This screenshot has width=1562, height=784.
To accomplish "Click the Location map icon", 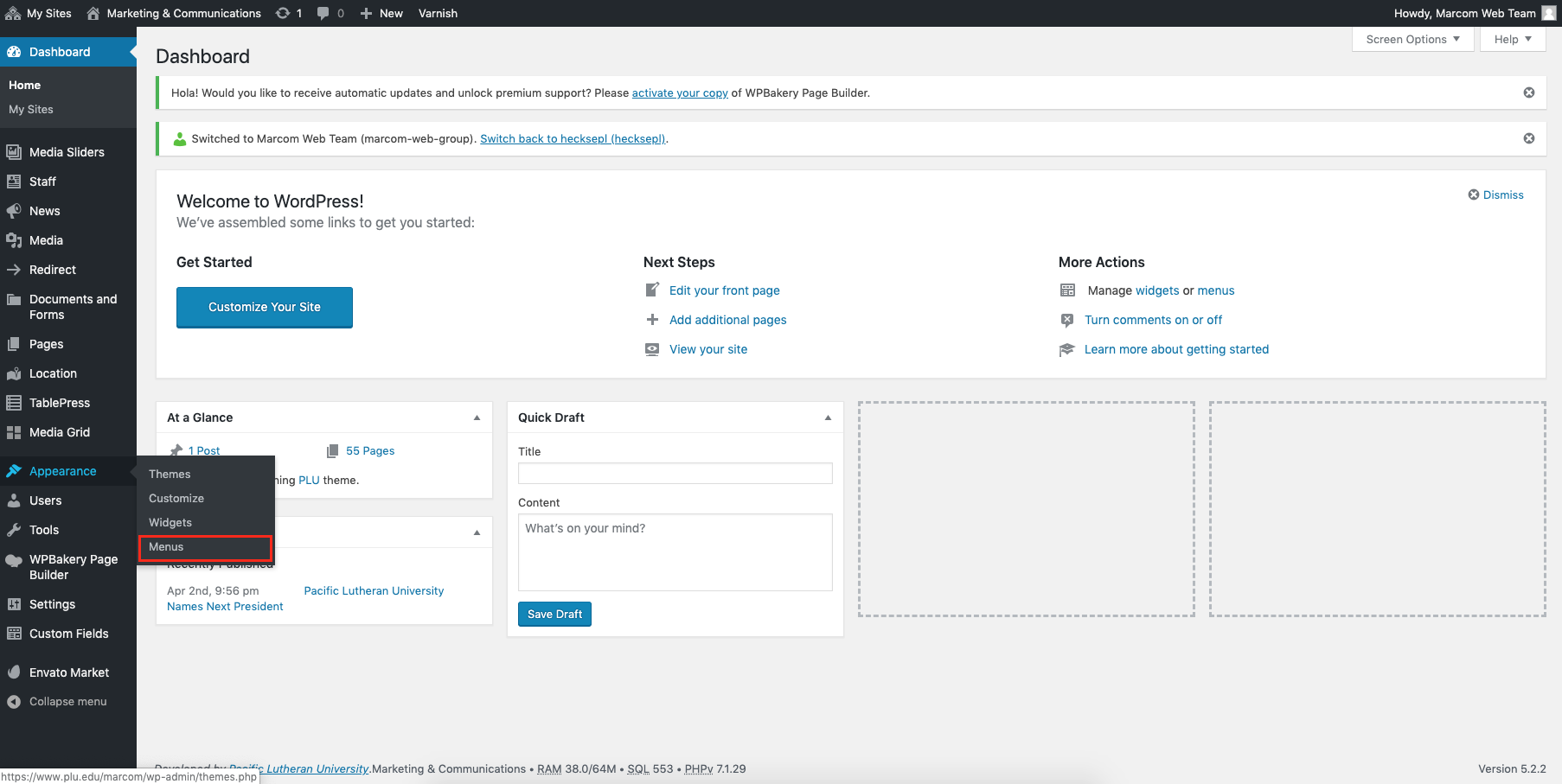I will (14, 373).
